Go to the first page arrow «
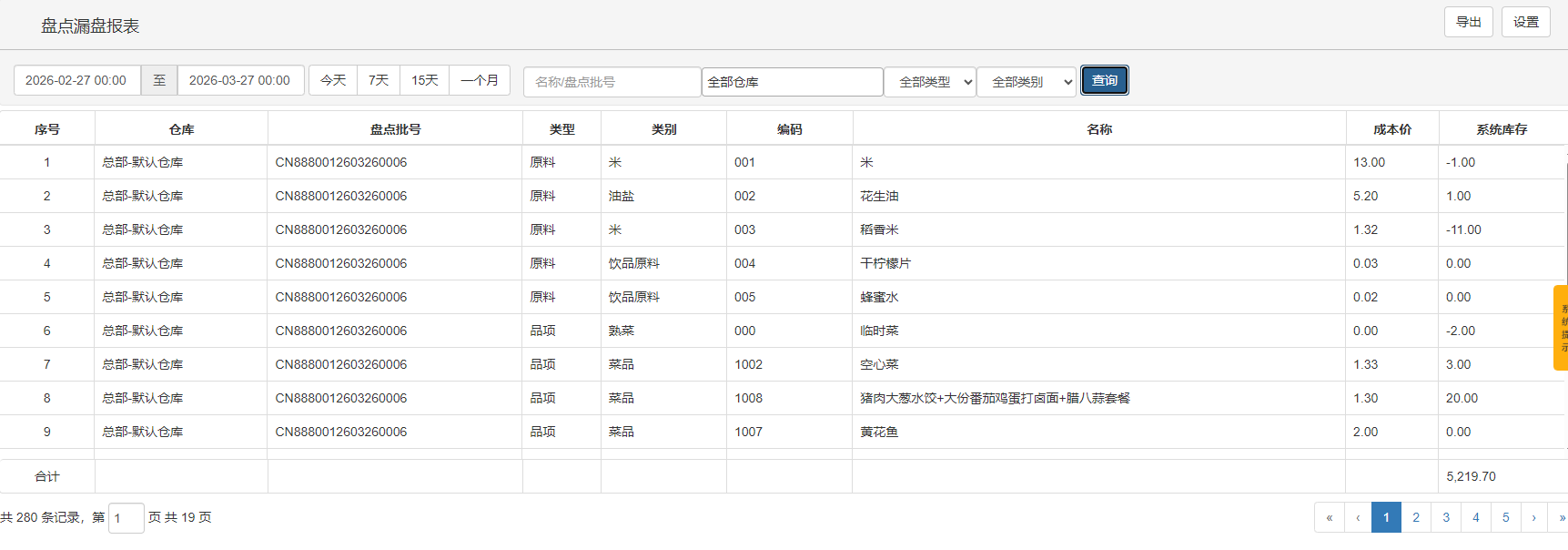The height and width of the screenshot is (550, 1568). 1329,517
